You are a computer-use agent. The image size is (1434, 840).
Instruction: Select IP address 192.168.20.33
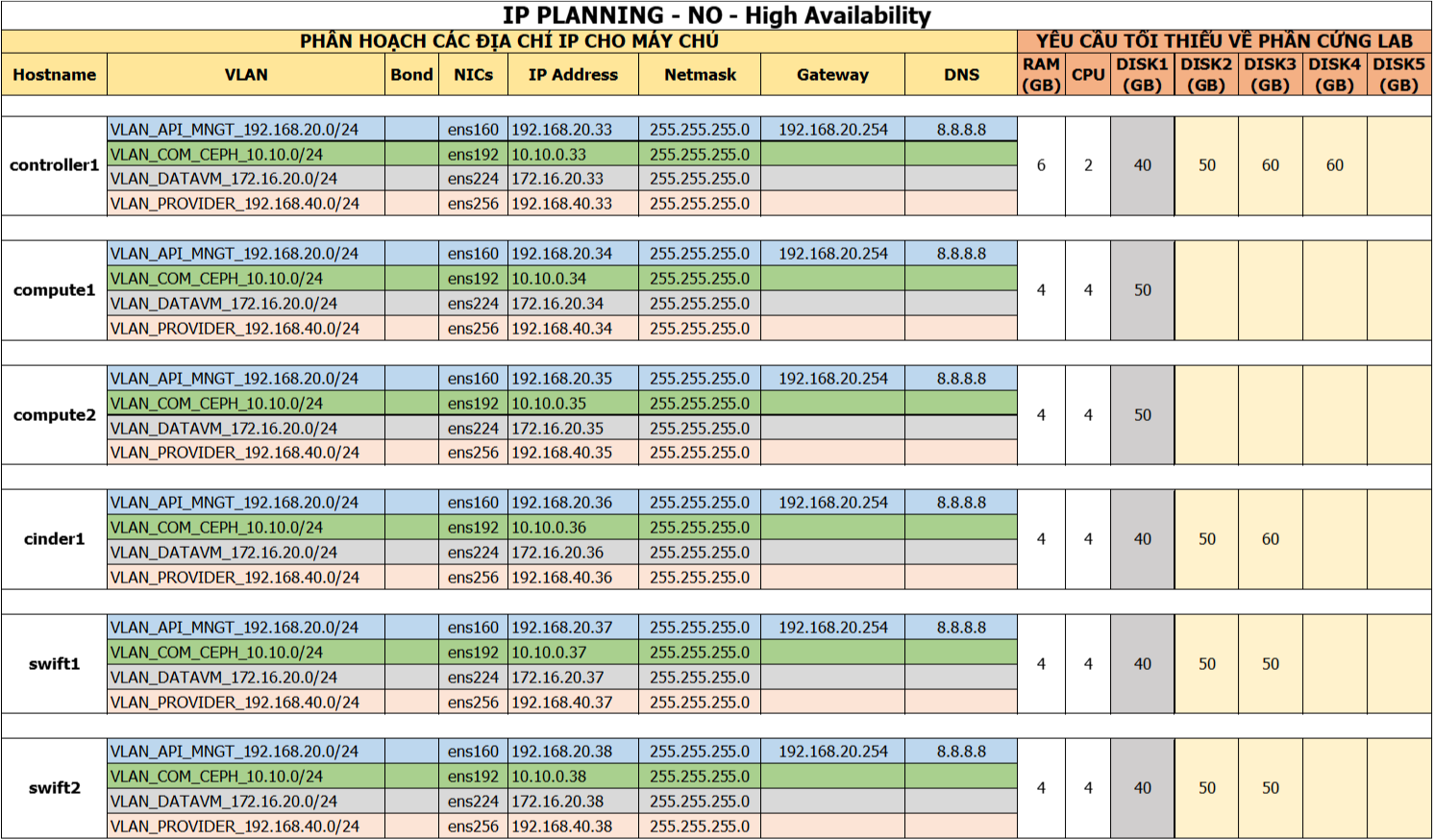(x=574, y=130)
